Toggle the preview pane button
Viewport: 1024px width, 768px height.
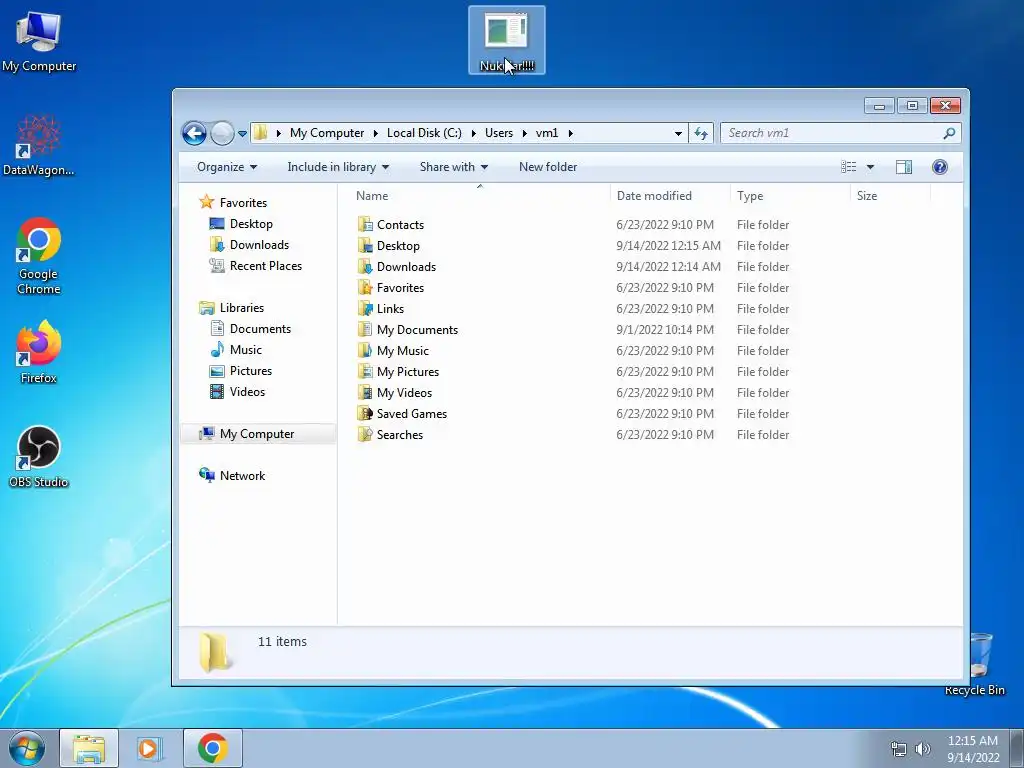tap(904, 167)
